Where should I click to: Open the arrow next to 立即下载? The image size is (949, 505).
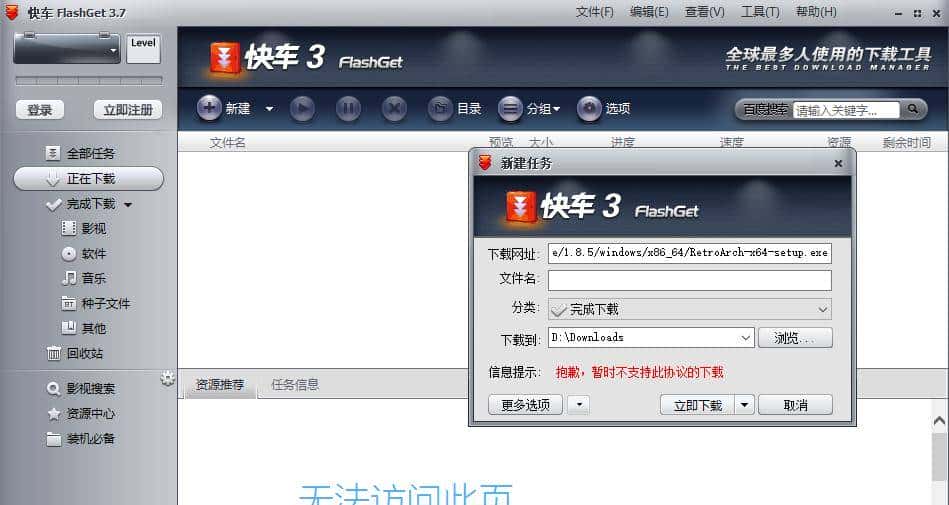click(744, 404)
